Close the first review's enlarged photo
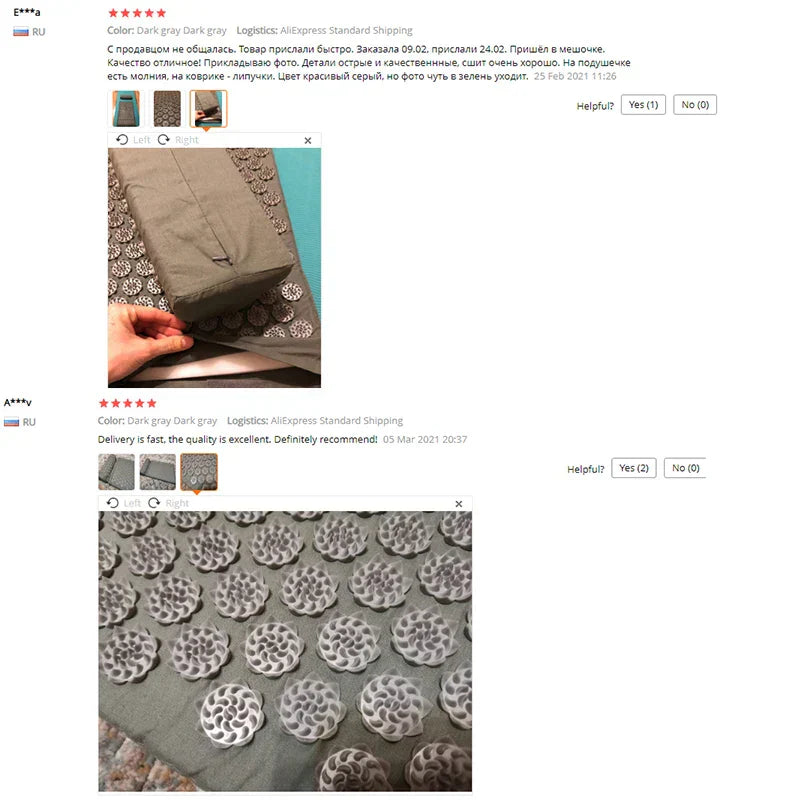 coord(308,140)
